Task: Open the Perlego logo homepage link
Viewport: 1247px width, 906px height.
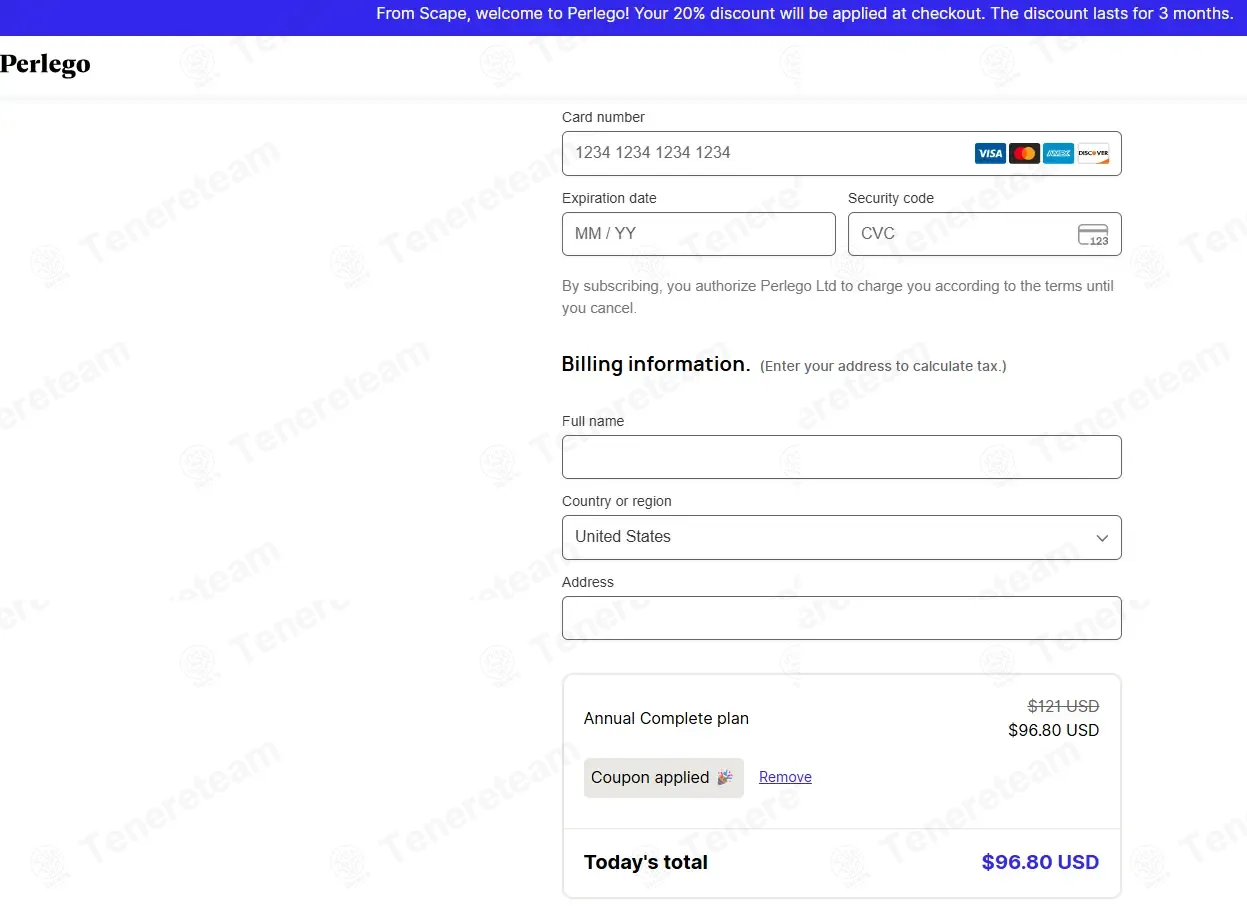Action: [x=45, y=65]
